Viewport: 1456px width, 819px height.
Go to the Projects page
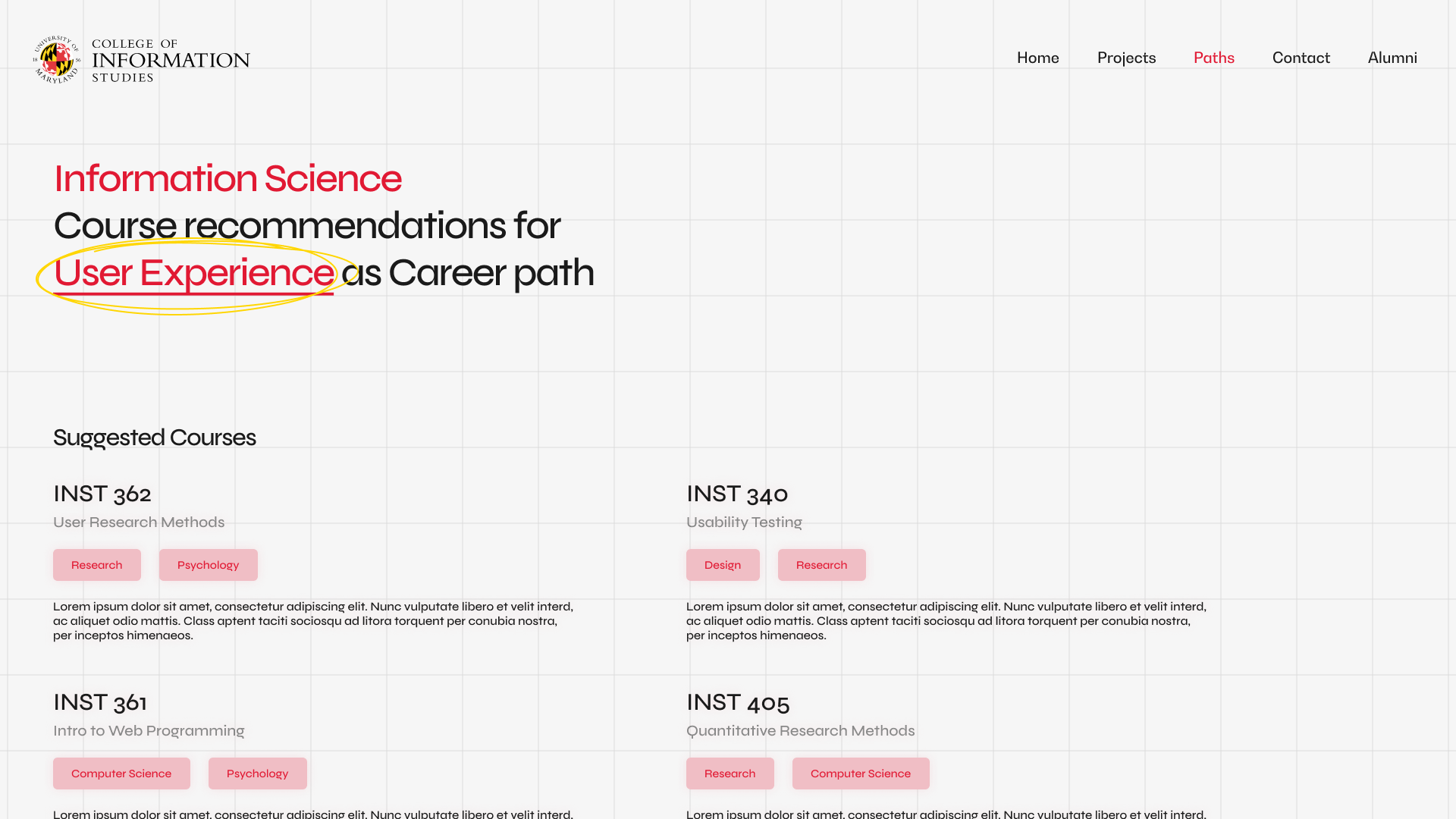1126,58
